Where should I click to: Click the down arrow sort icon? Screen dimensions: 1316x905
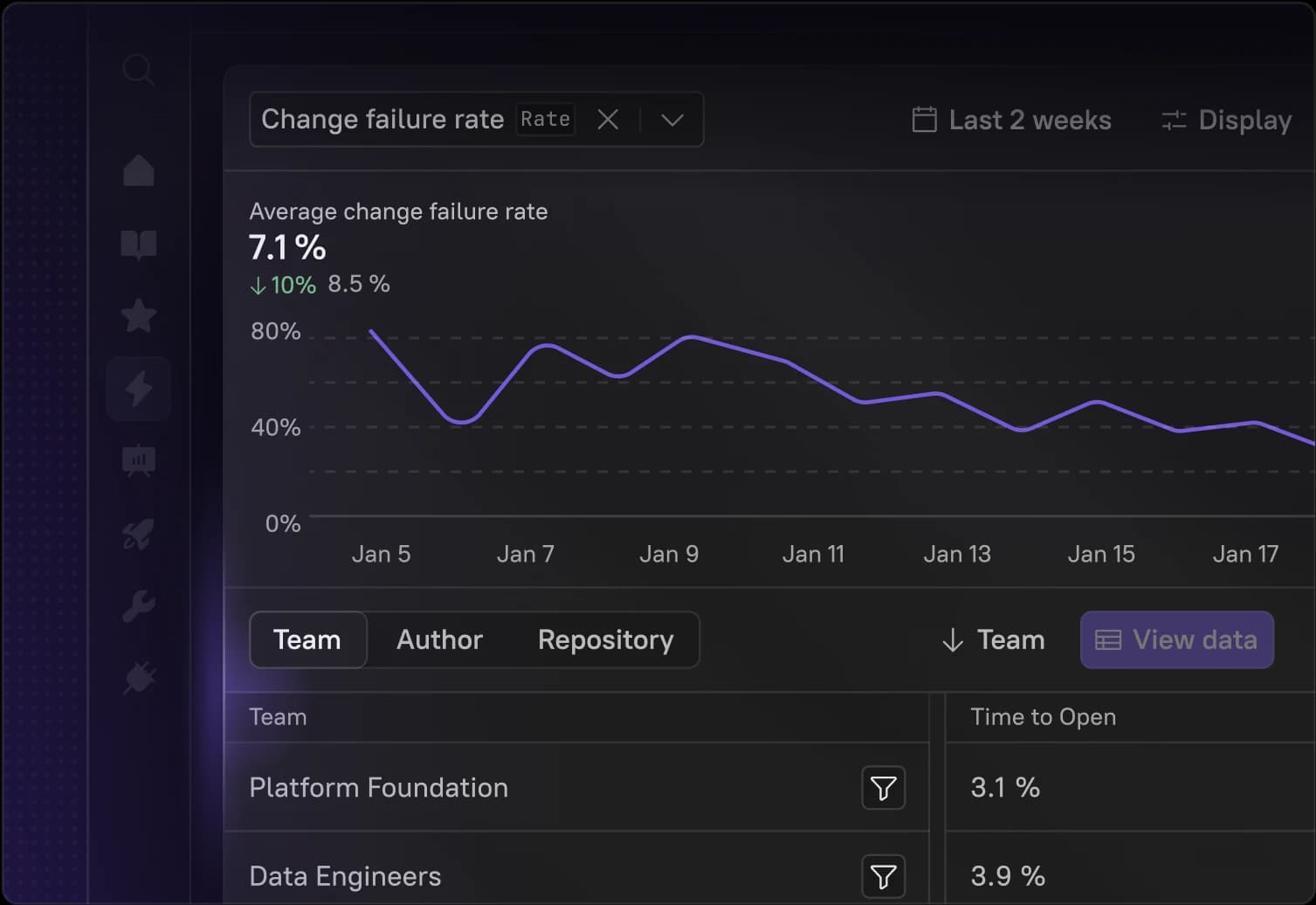953,640
